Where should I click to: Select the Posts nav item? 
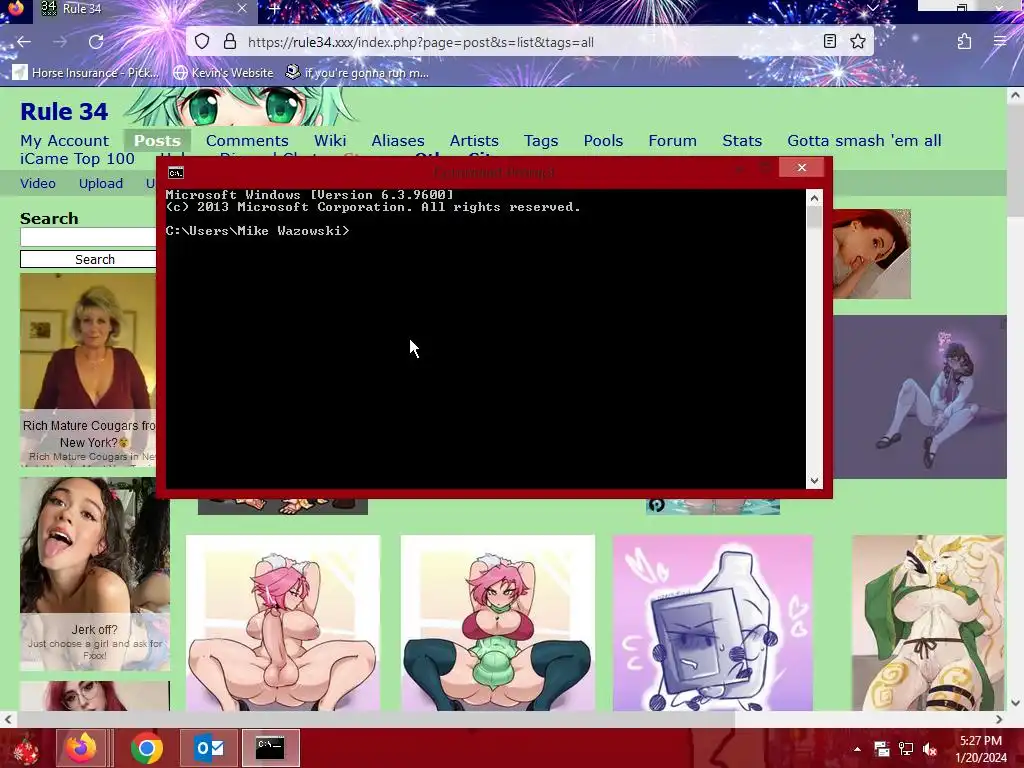click(157, 140)
